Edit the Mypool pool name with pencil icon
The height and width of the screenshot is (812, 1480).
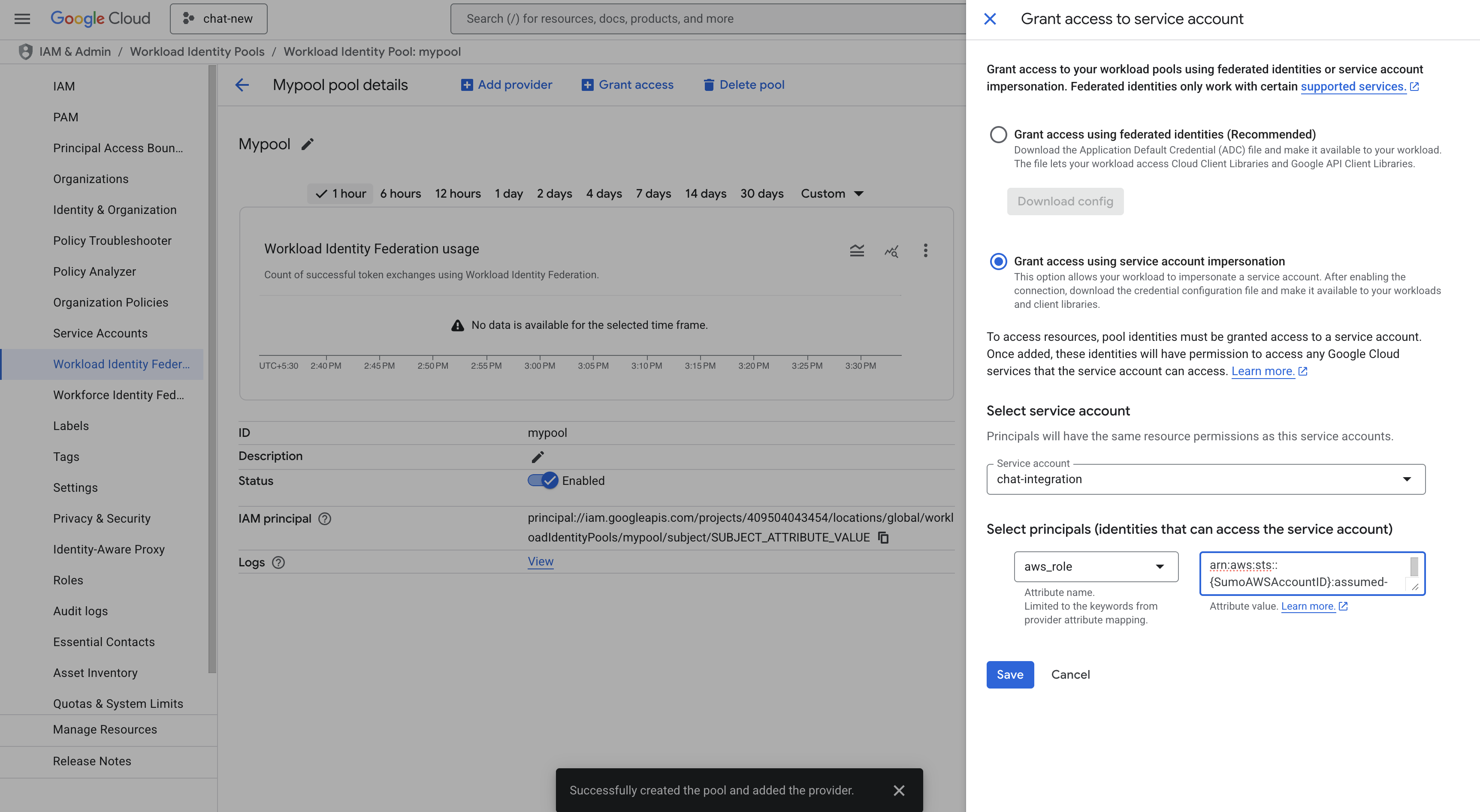click(308, 144)
